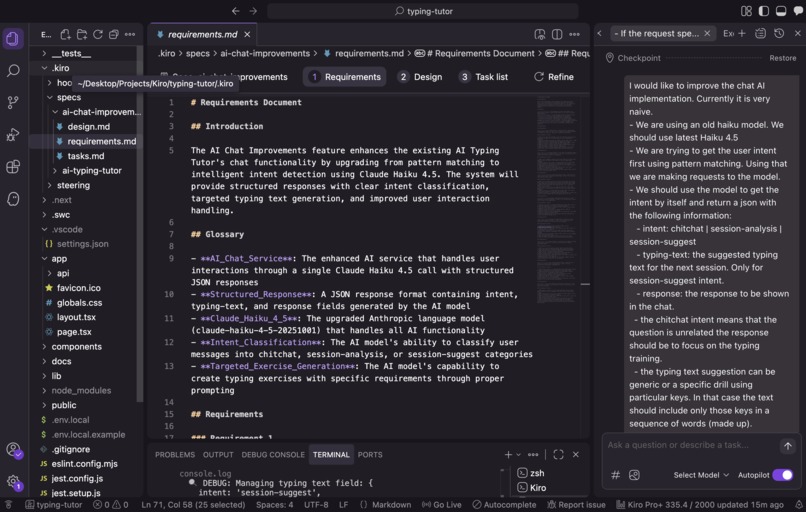Screen dimensions: 806x512
Task: Expand the __tests__ folder
Action: (x=45, y=53)
